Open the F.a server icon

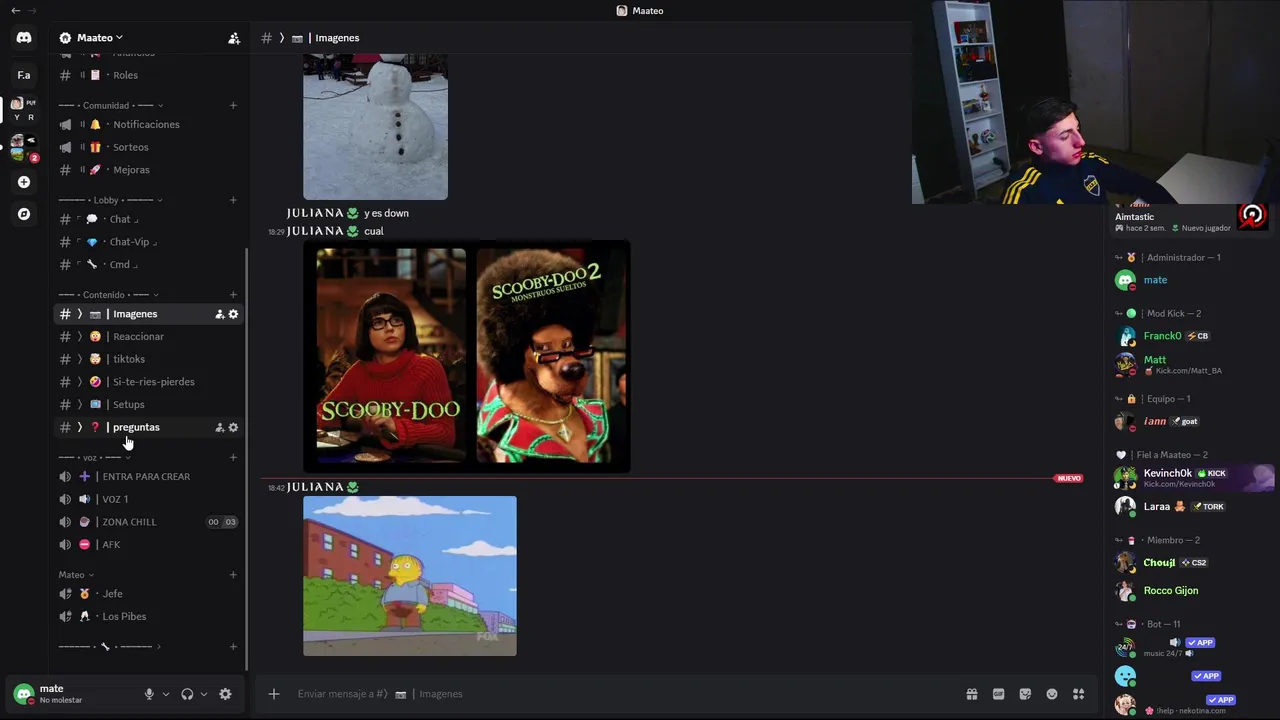[24, 75]
